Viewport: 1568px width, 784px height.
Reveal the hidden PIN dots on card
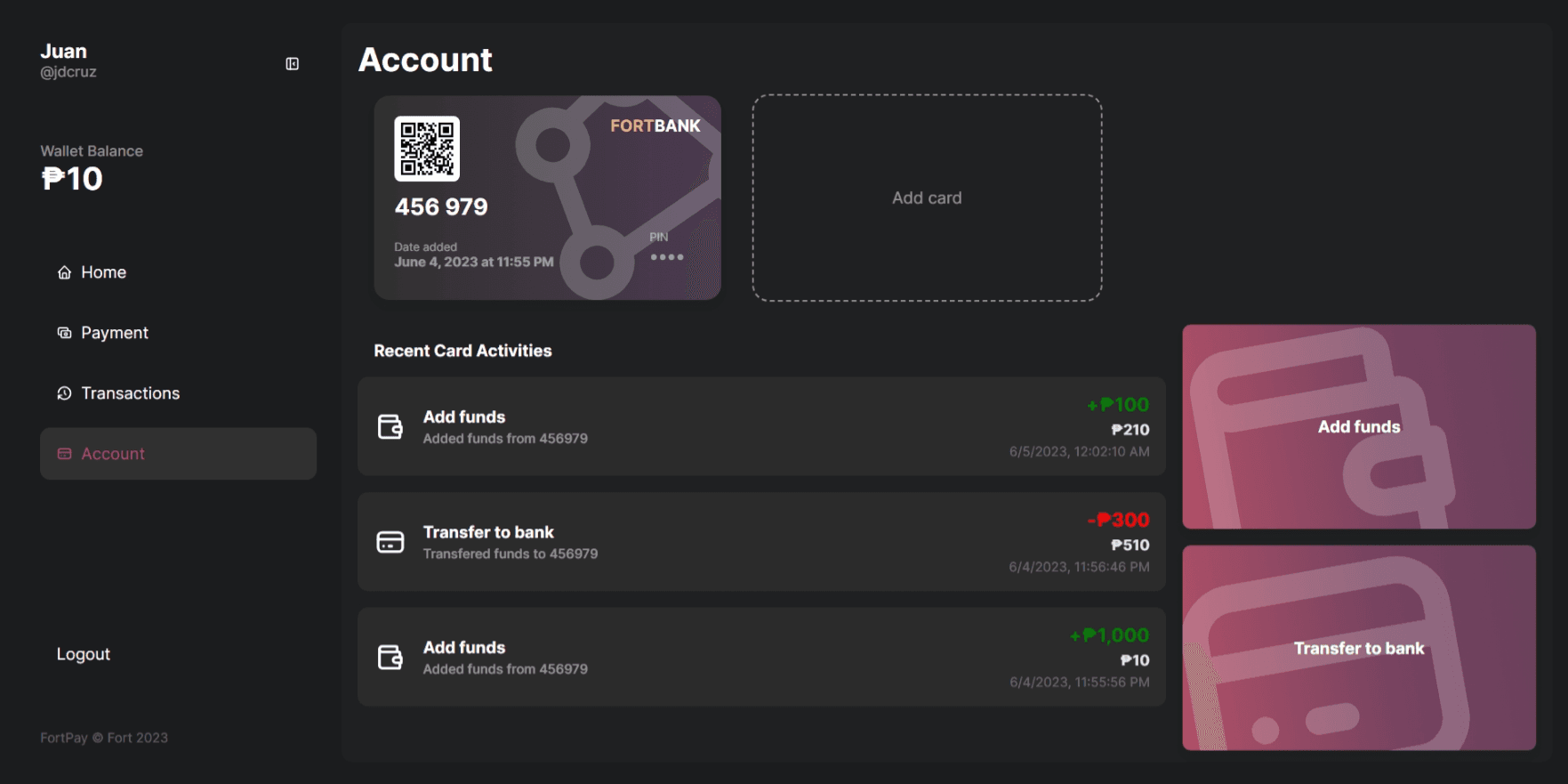pos(667,257)
